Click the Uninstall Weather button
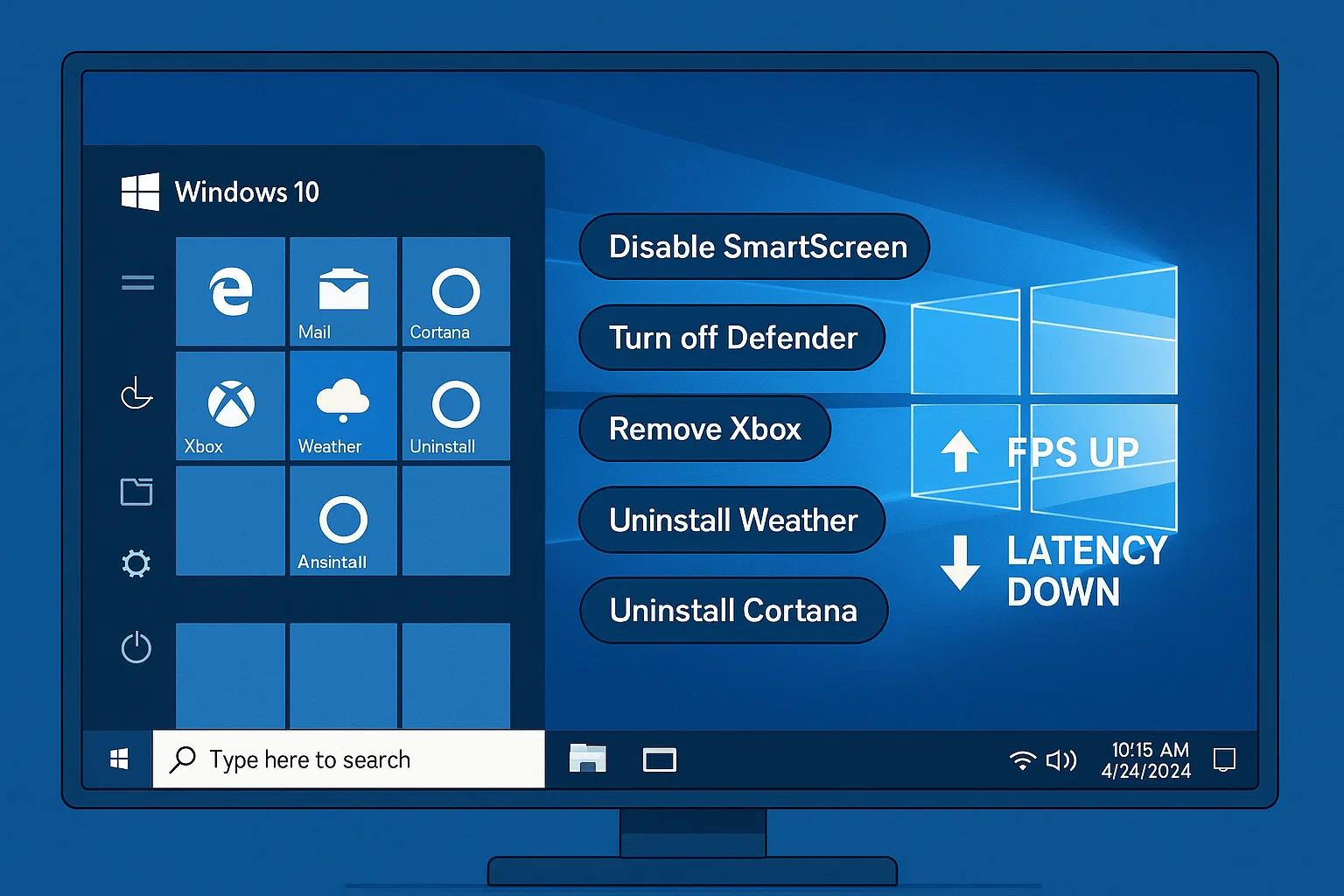 732,520
